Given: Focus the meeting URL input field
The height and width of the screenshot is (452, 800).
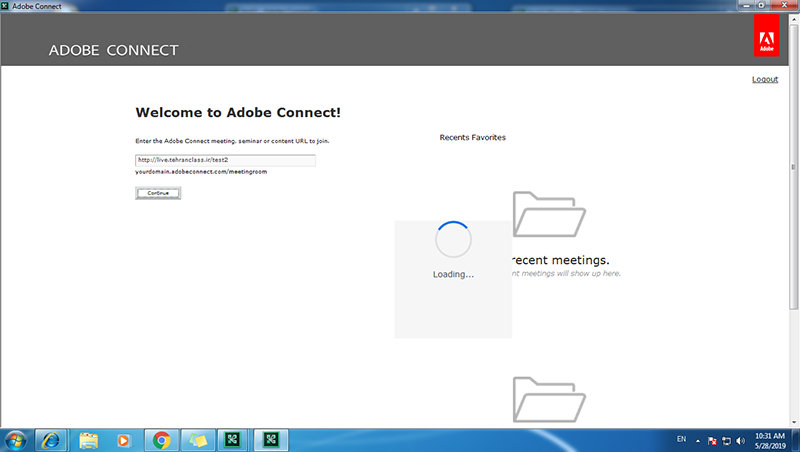Looking at the screenshot, I should click(225, 160).
